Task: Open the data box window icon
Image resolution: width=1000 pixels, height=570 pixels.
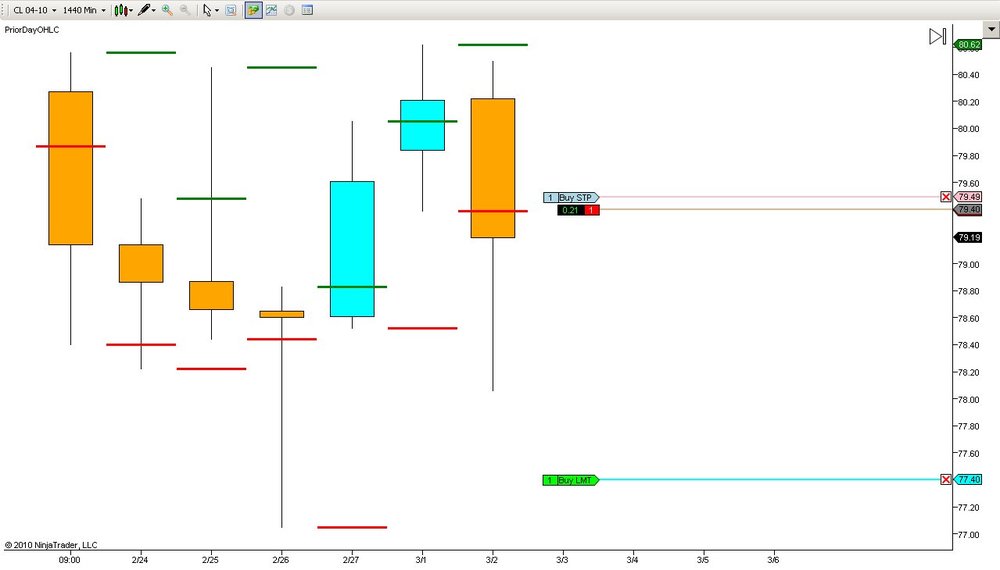Action: [307, 10]
